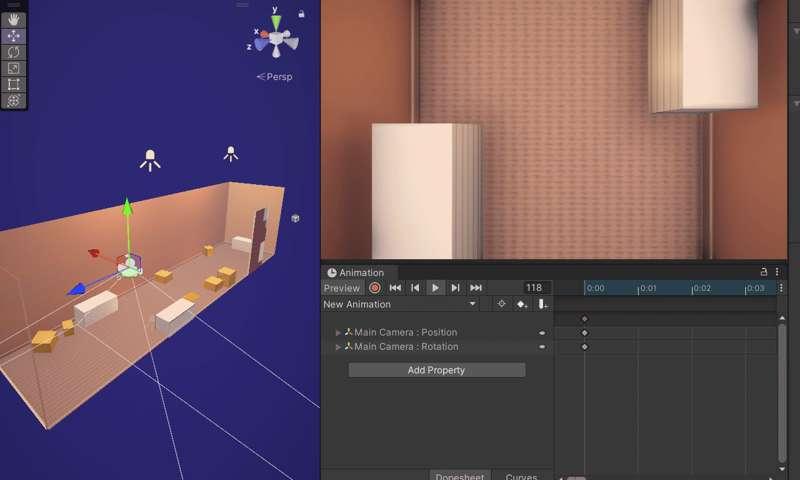Click the 0:00 mark on timeline ruler
800x480 pixels.
[595, 288]
